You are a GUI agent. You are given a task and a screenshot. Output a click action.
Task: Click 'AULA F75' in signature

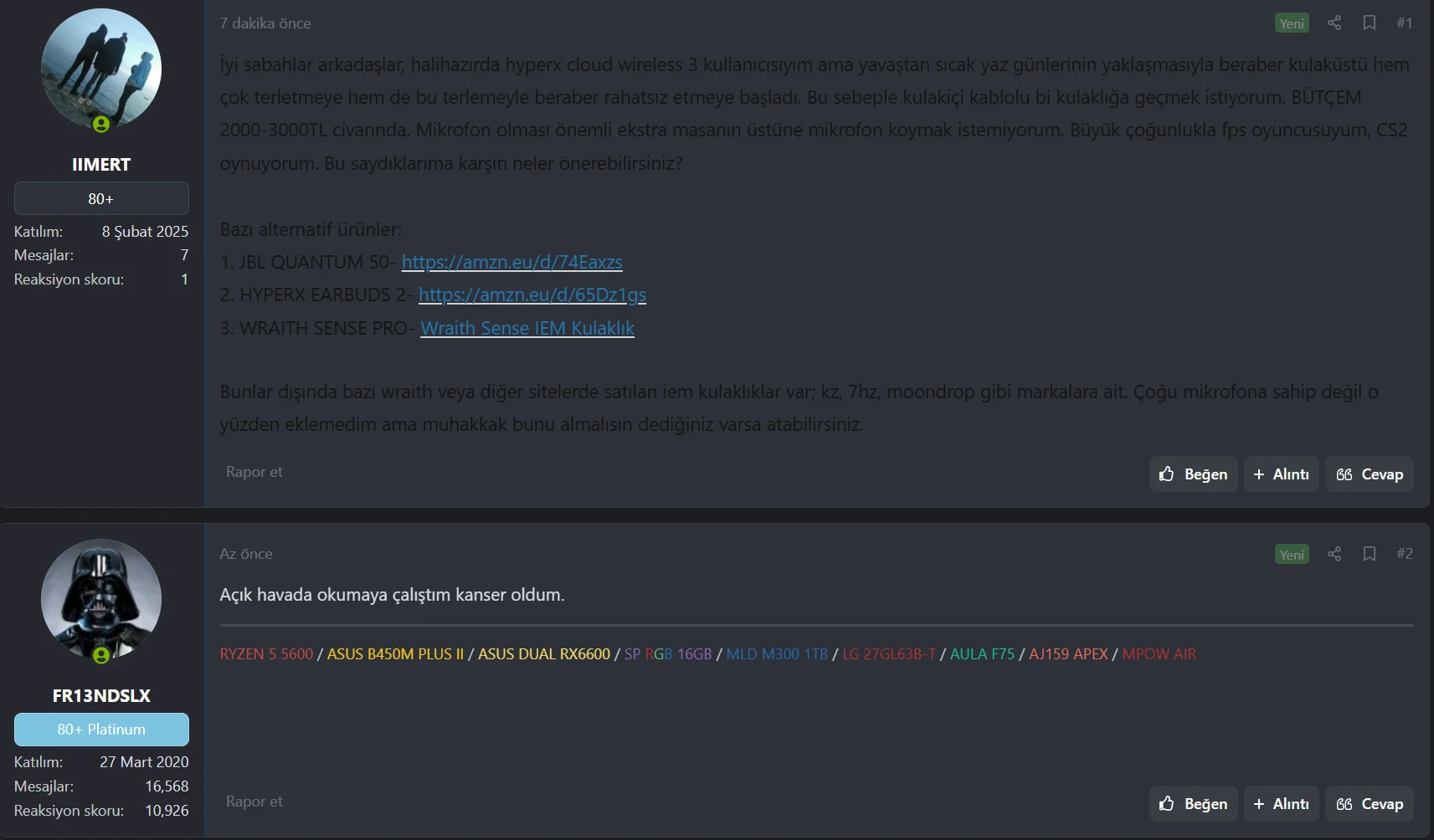982,654
